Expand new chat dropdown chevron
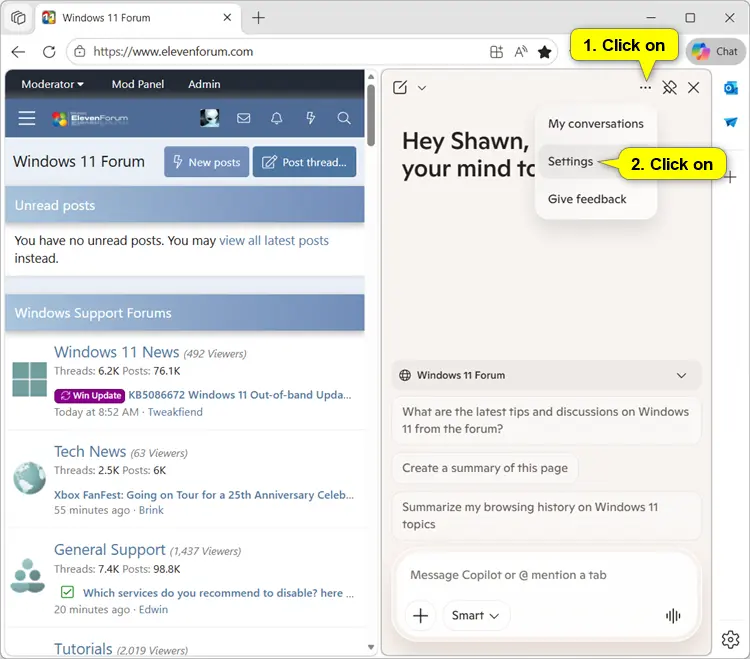The image size is (750, 659). [x=422, y=88]
